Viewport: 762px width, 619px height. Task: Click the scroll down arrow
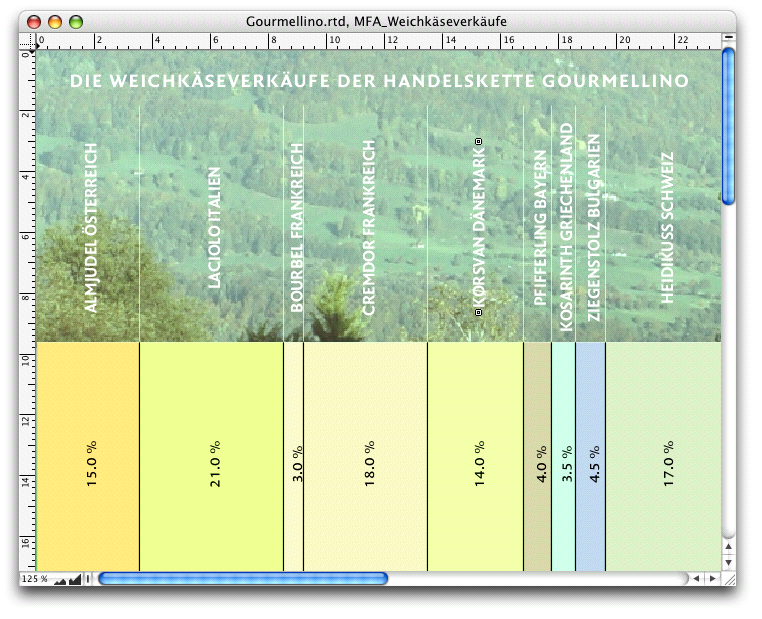728,563
